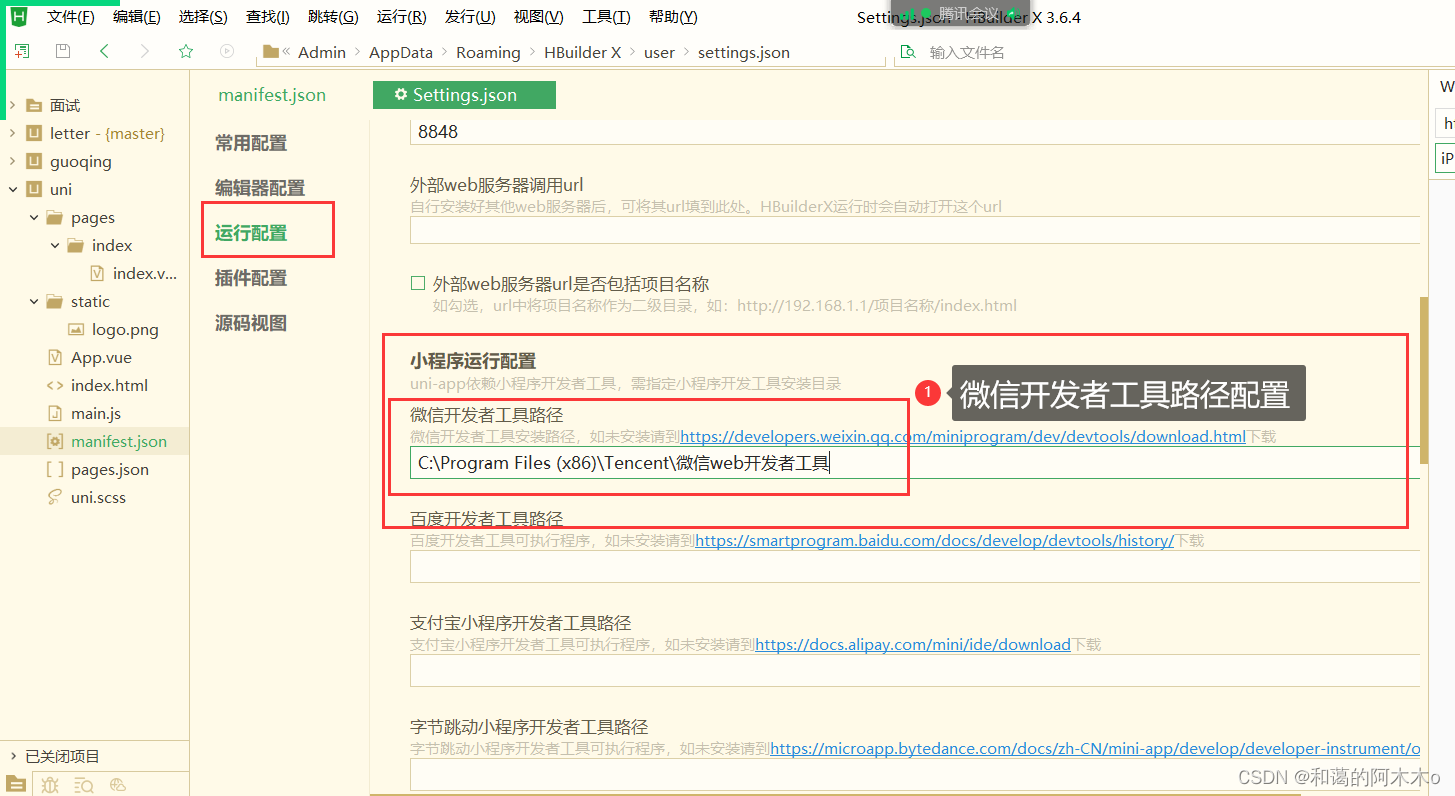The image size is (1455, 796).
Task: Click the run play circle icon
Action: pos(227,51)
